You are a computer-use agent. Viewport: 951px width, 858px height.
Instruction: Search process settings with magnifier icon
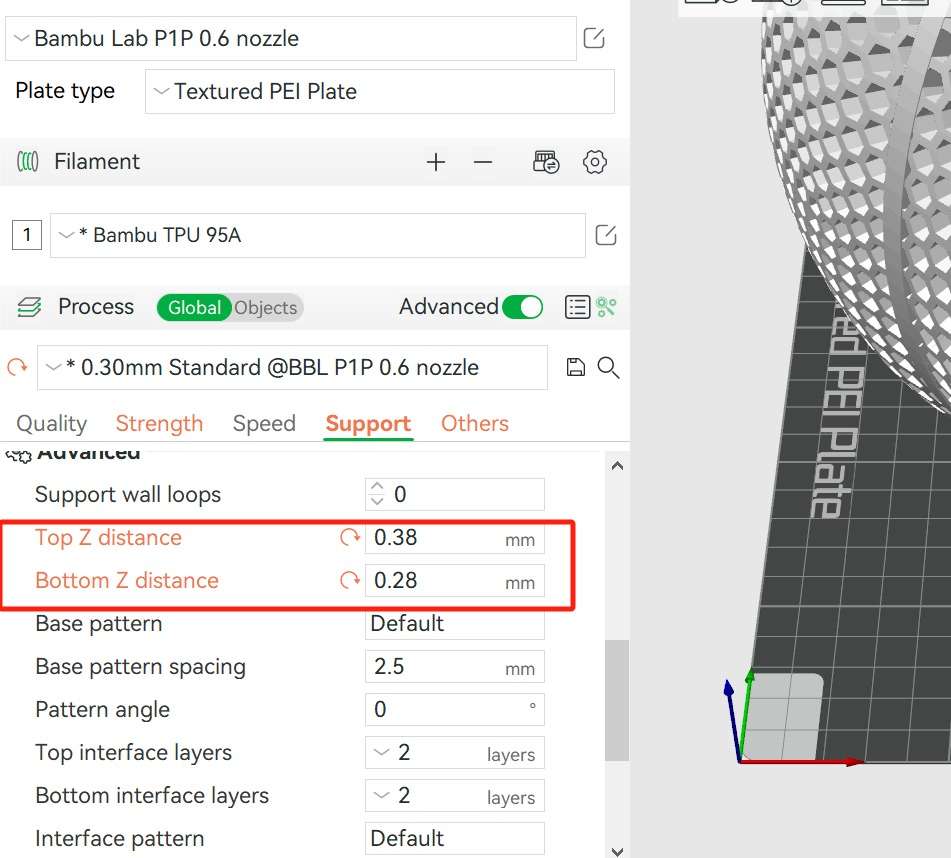pos(608,367)
